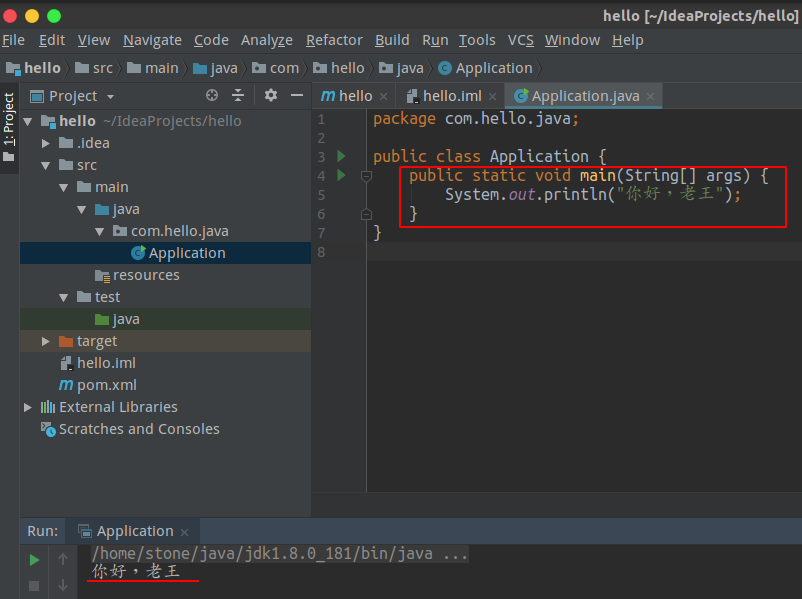Click 'com' in the navigation breadcrumb
This screenshot has height=599, width=802.
(284, 68)
